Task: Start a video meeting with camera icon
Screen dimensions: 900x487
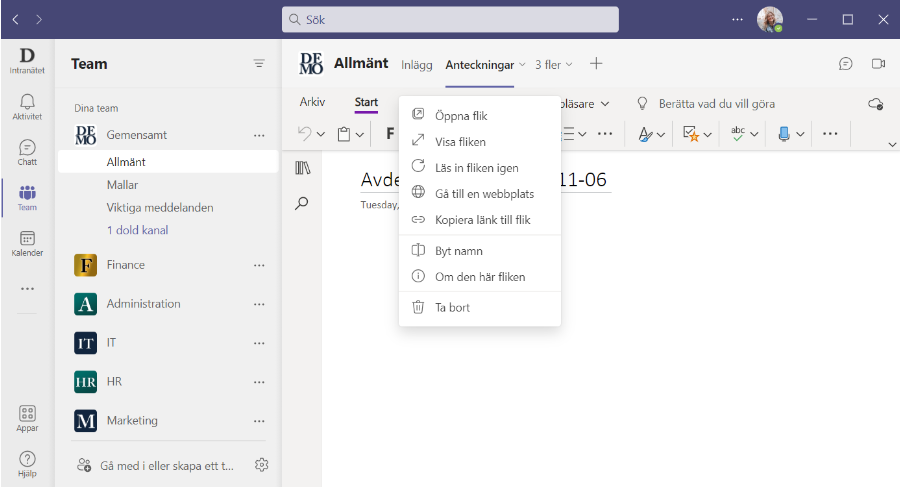Action: [878, 64]
